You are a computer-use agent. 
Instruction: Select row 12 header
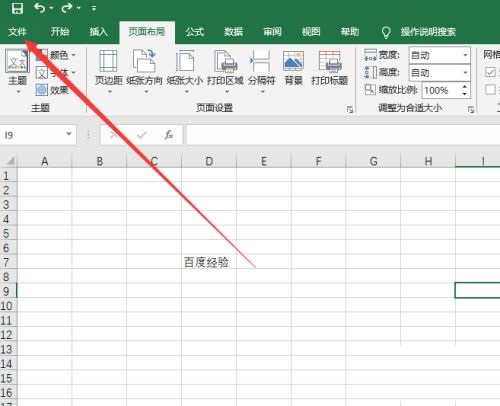[x=8, y=334]
